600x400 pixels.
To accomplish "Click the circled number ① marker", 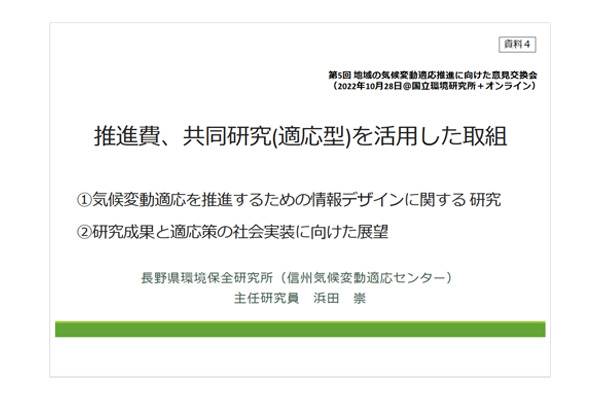I will (x=84, y=199).
